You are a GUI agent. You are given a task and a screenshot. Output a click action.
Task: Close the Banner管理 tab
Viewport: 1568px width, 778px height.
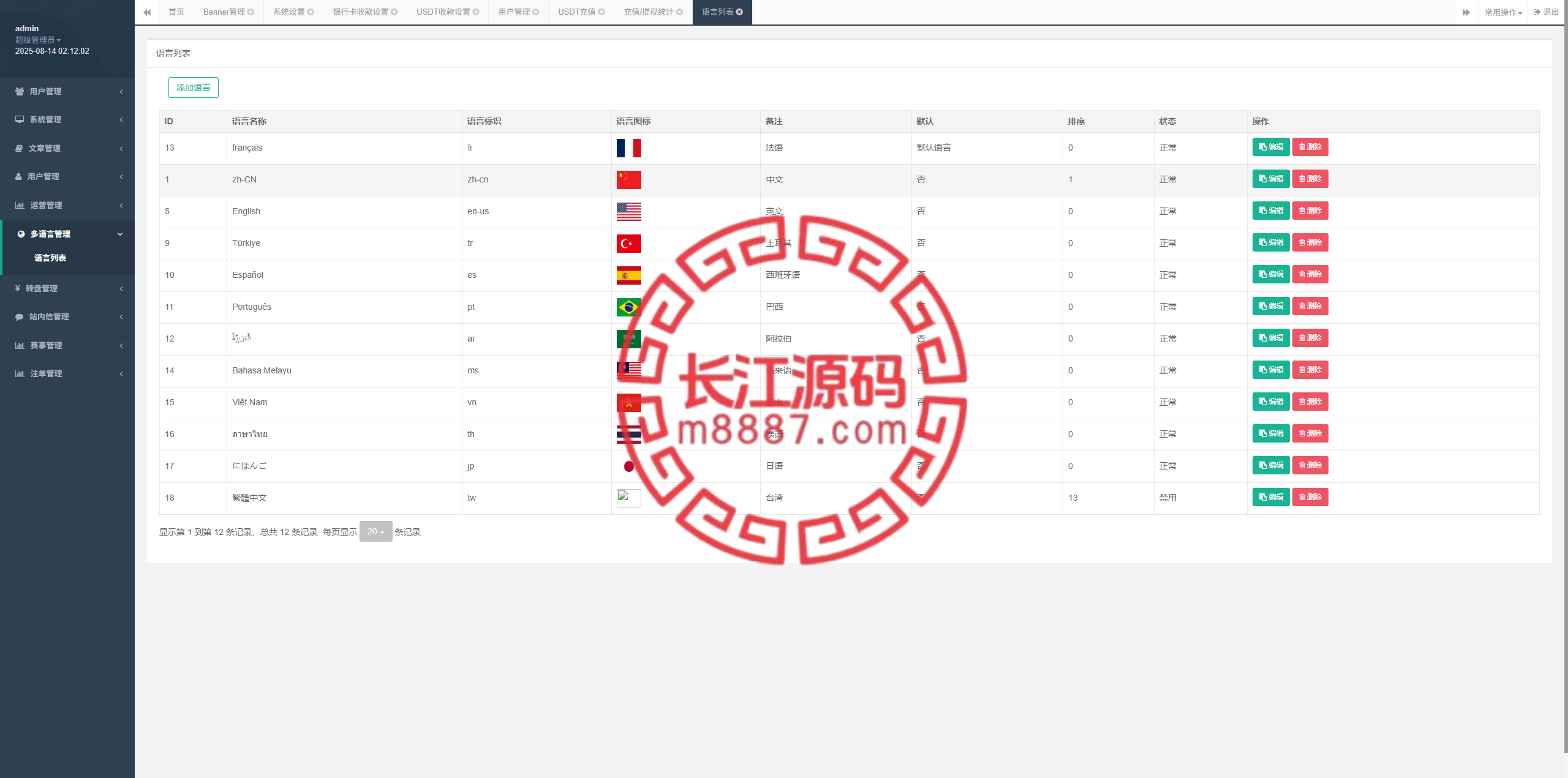click(251, 12)
